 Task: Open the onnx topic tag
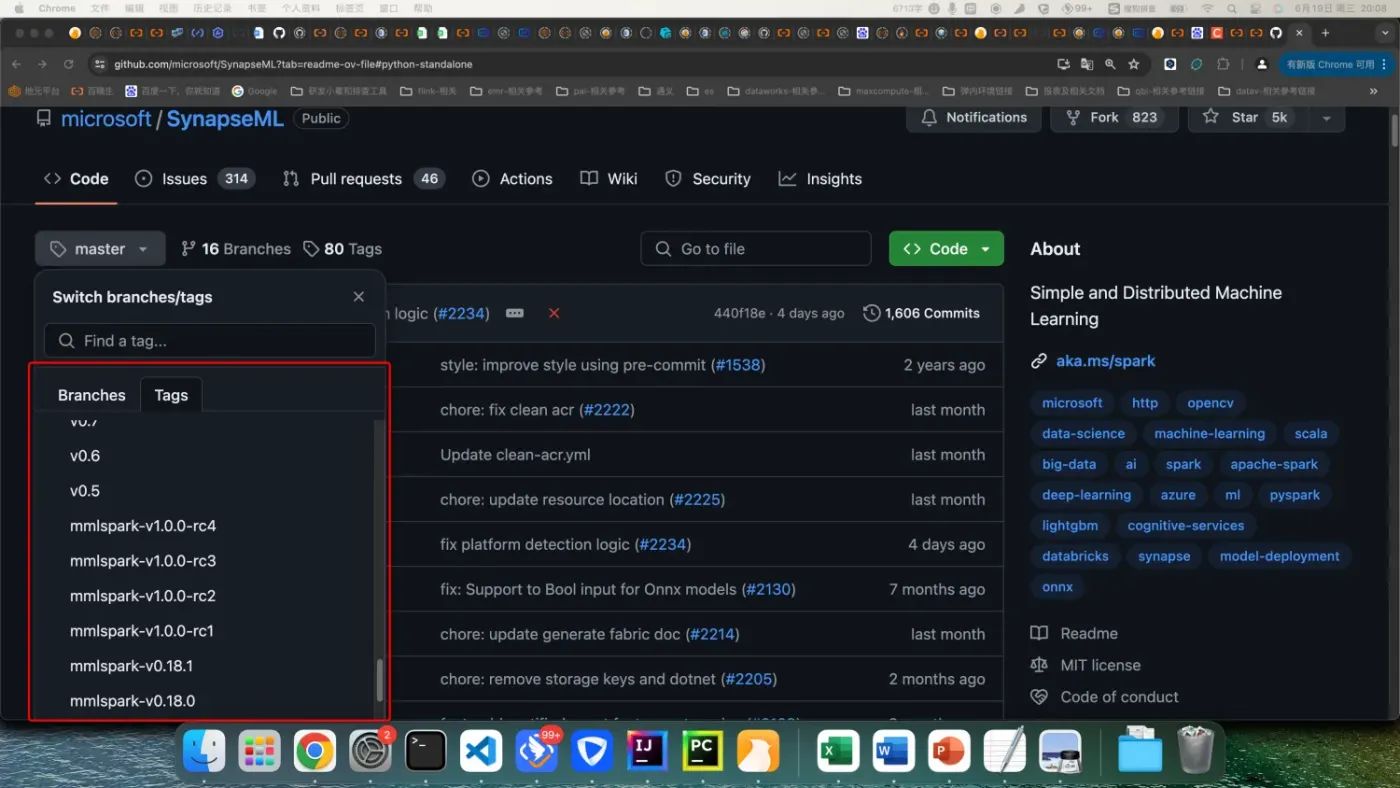pos(1057,587)
